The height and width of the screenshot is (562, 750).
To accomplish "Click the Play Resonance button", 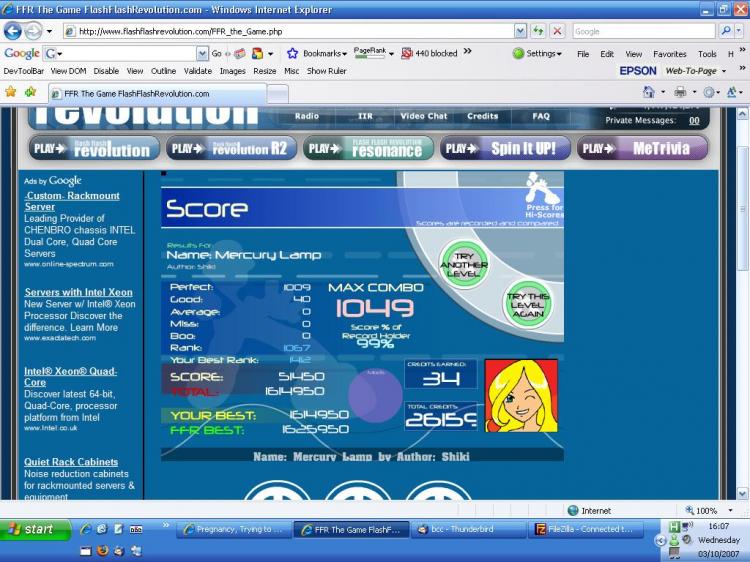I will (368, 148).
